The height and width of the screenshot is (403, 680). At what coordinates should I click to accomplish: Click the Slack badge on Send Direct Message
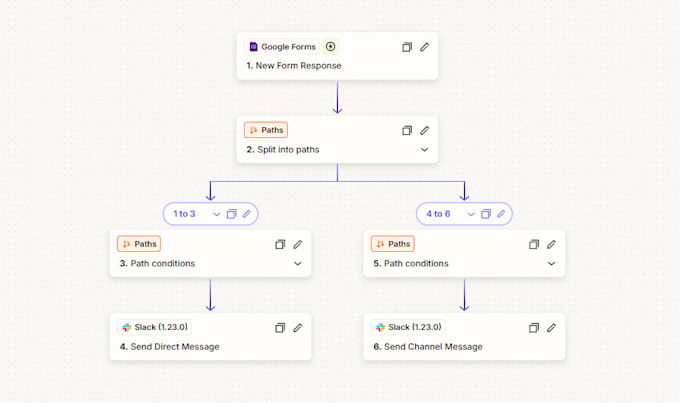(x=154, y=327)
